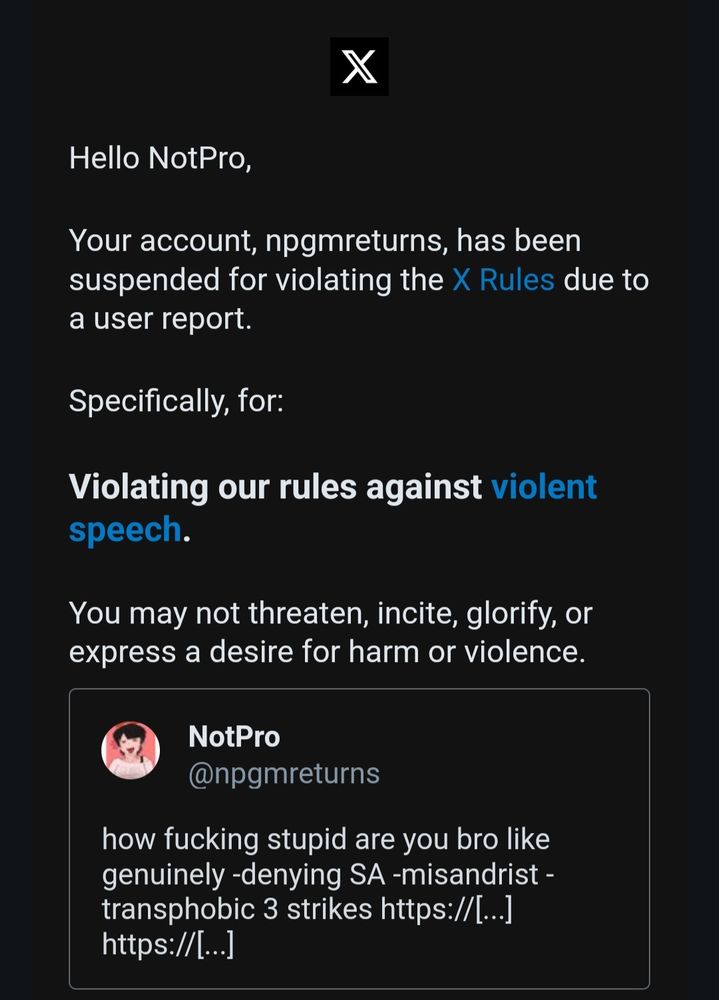Screen dimensions: 719x1000
Task: Click the blue word "speech" in the heading
Action: click(x=125, y=529)
